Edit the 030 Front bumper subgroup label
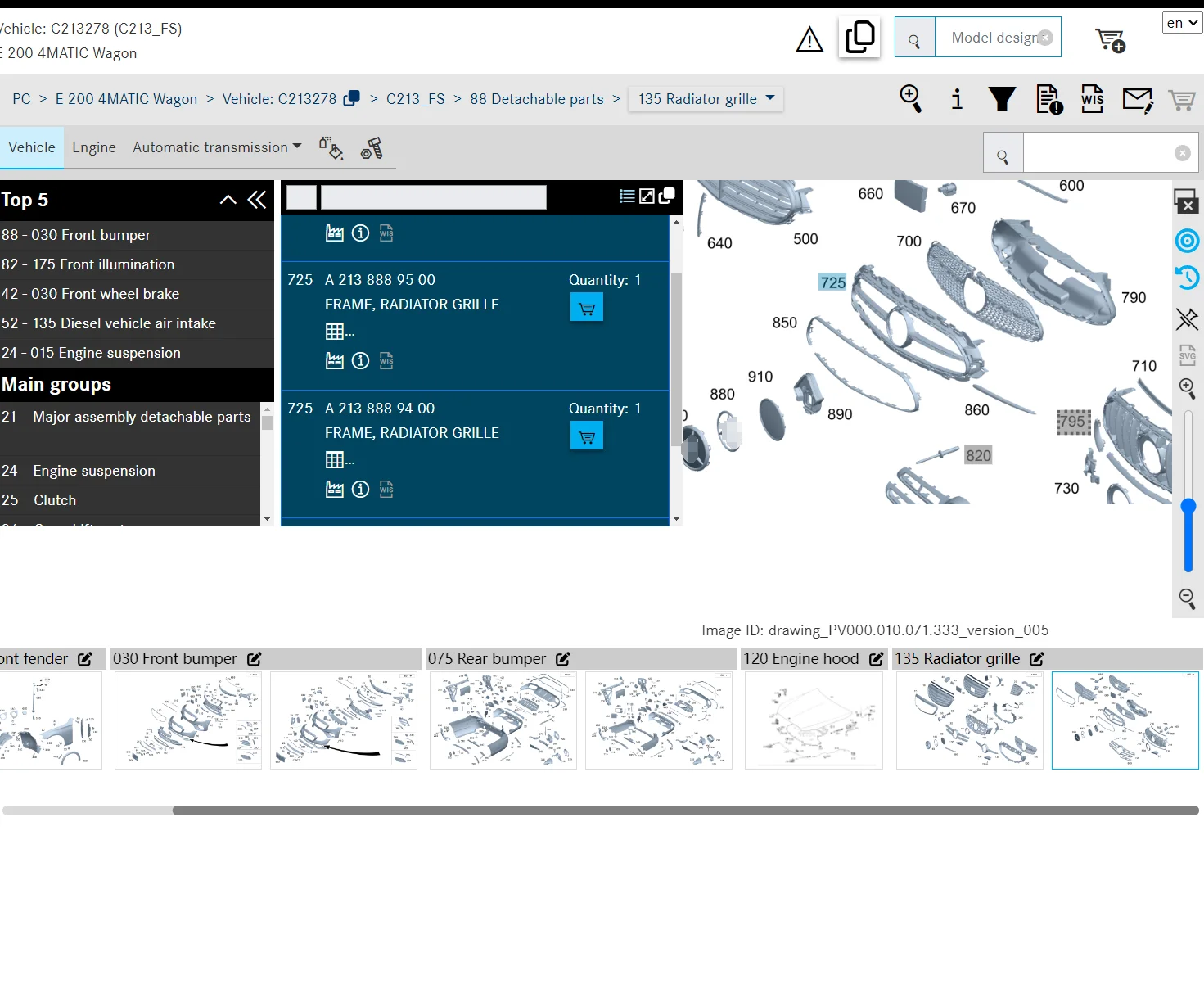This screenshot has width=1204, height=989. pos(255,659)
